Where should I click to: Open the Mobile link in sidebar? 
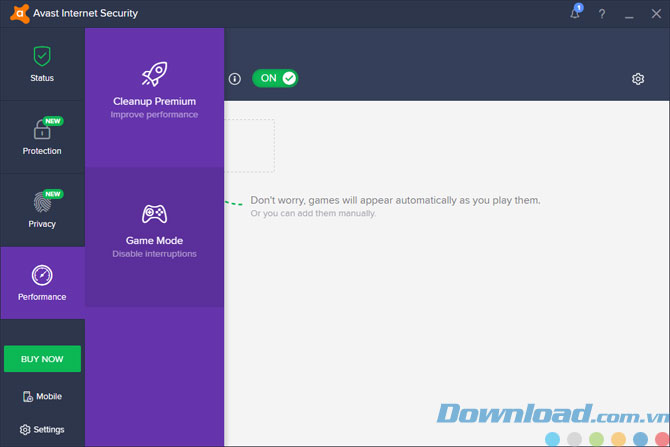tap(42, 397)
